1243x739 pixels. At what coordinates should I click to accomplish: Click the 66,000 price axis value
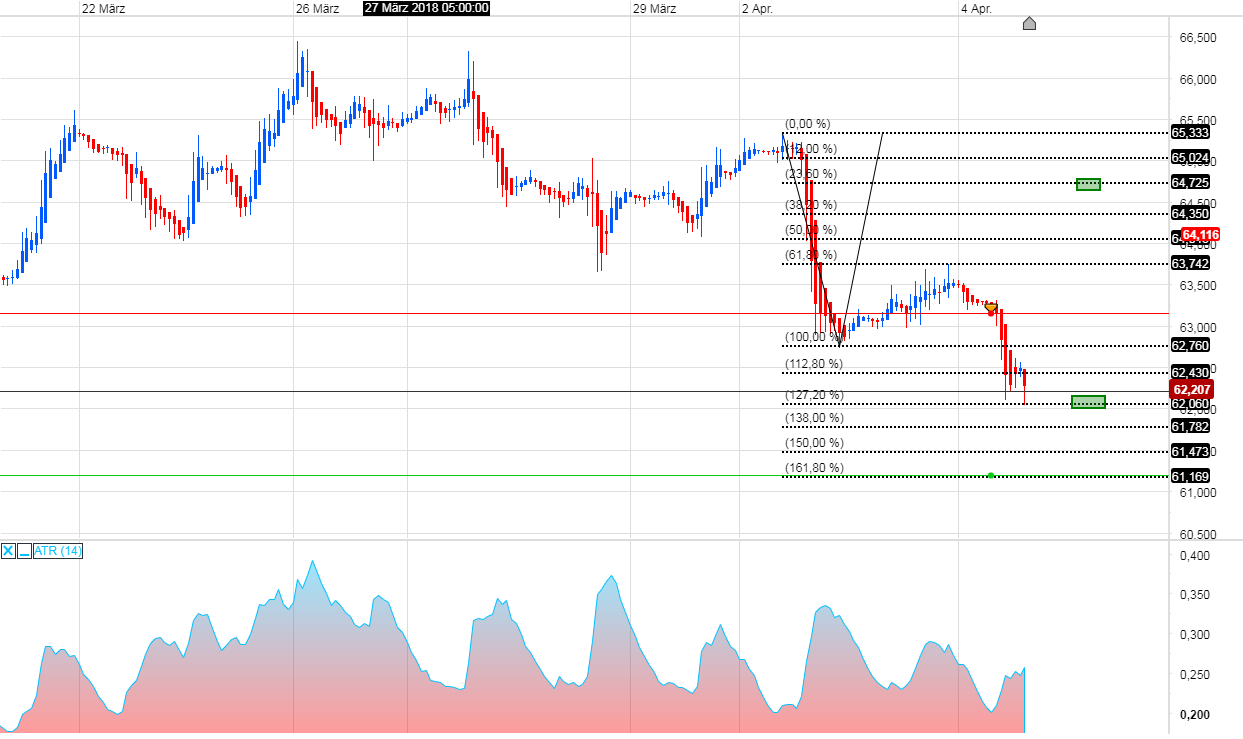coord(1198,79)
